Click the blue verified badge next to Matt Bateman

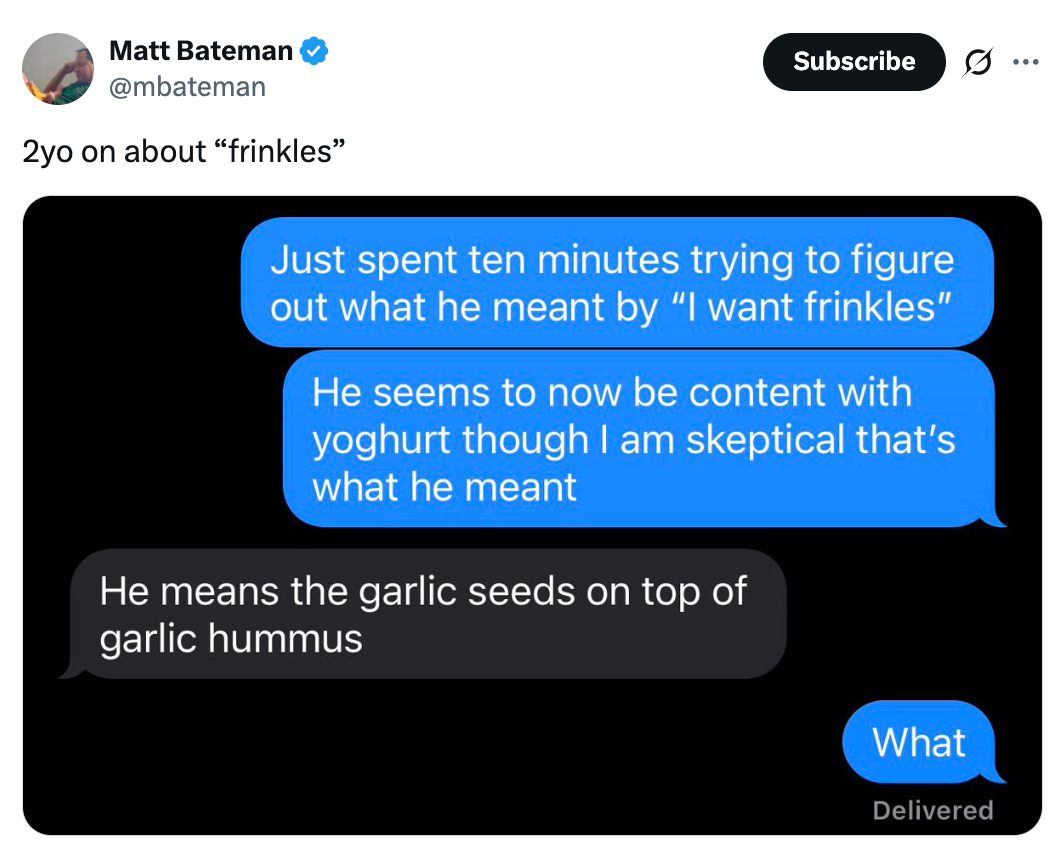point(313,50)
